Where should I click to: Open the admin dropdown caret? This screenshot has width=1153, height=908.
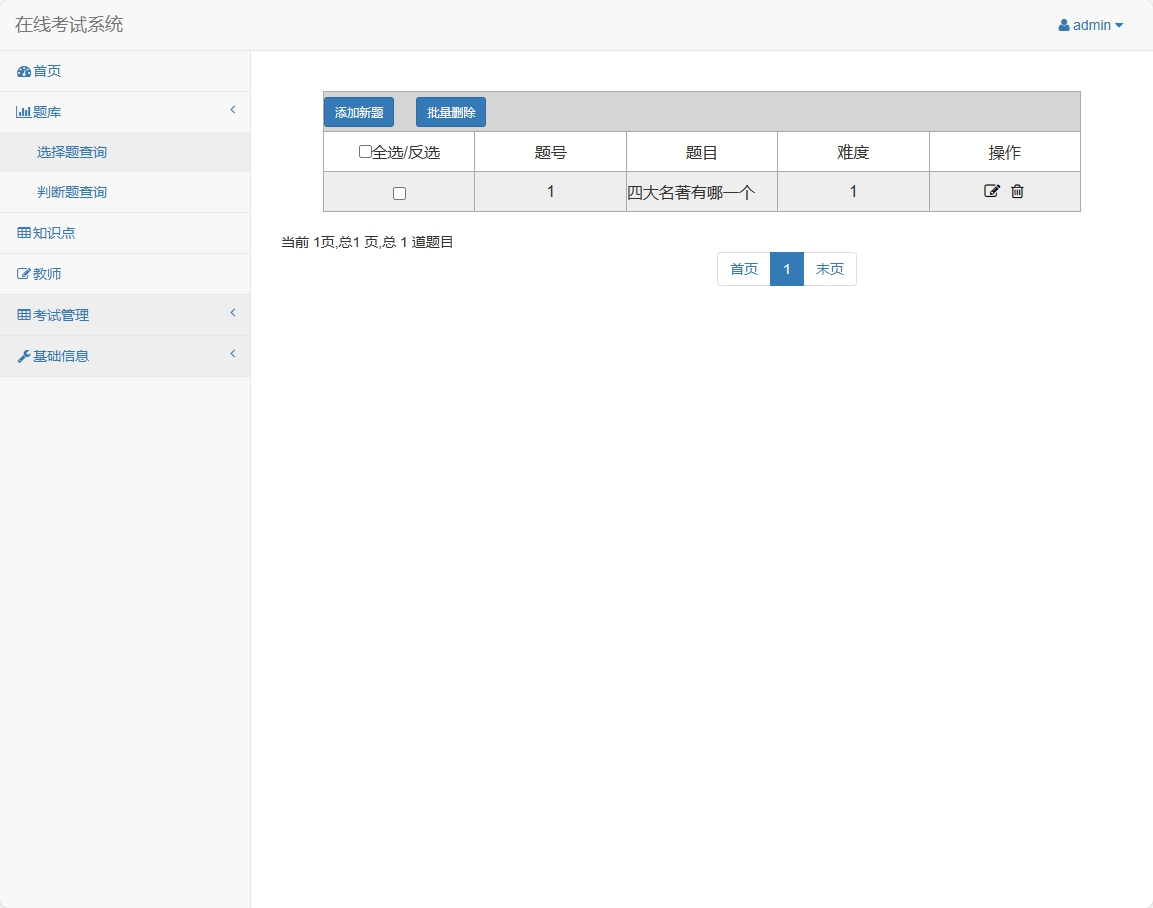point(1118,26)
